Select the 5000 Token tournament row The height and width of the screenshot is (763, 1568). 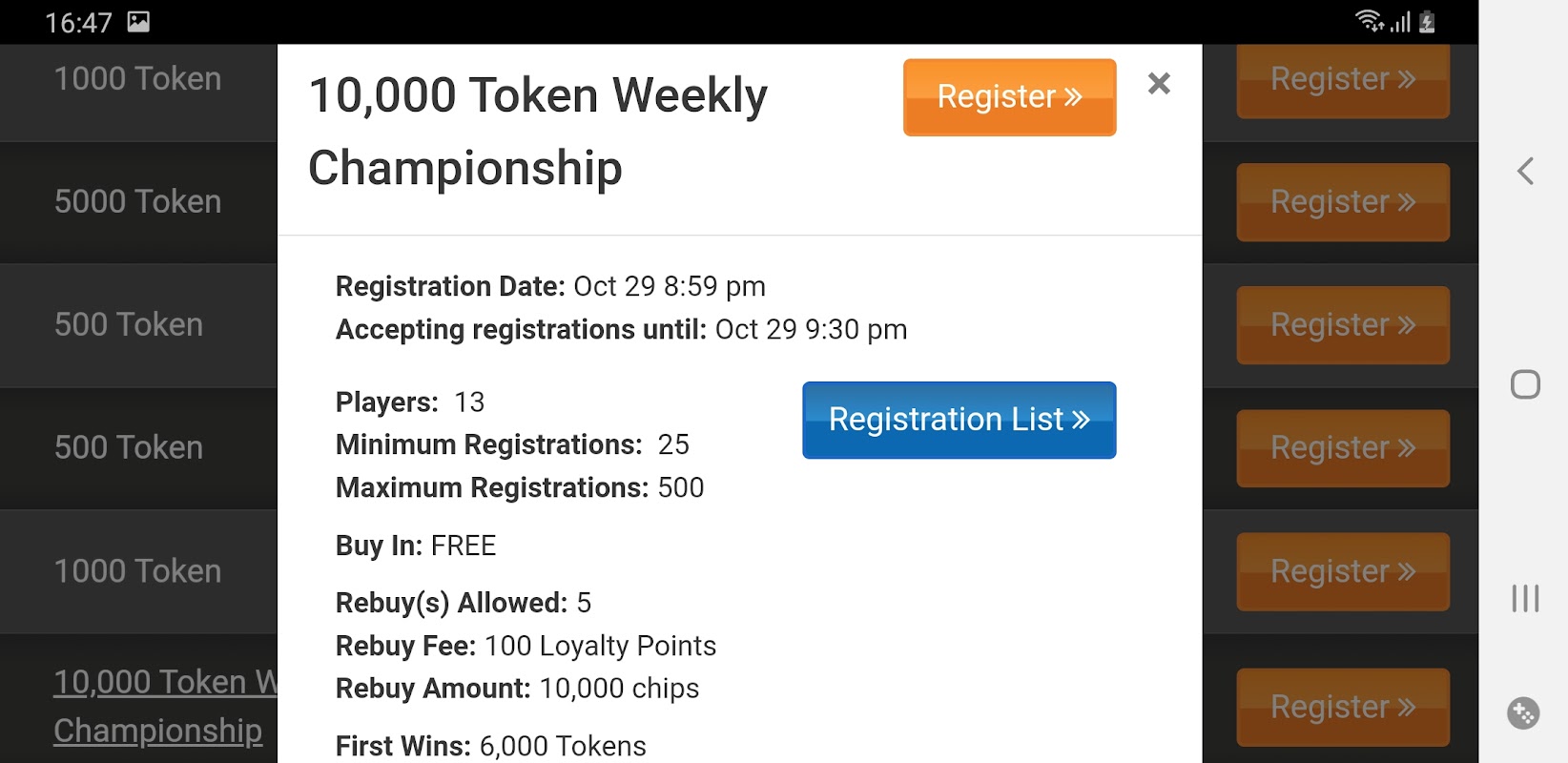click(138, 202)
